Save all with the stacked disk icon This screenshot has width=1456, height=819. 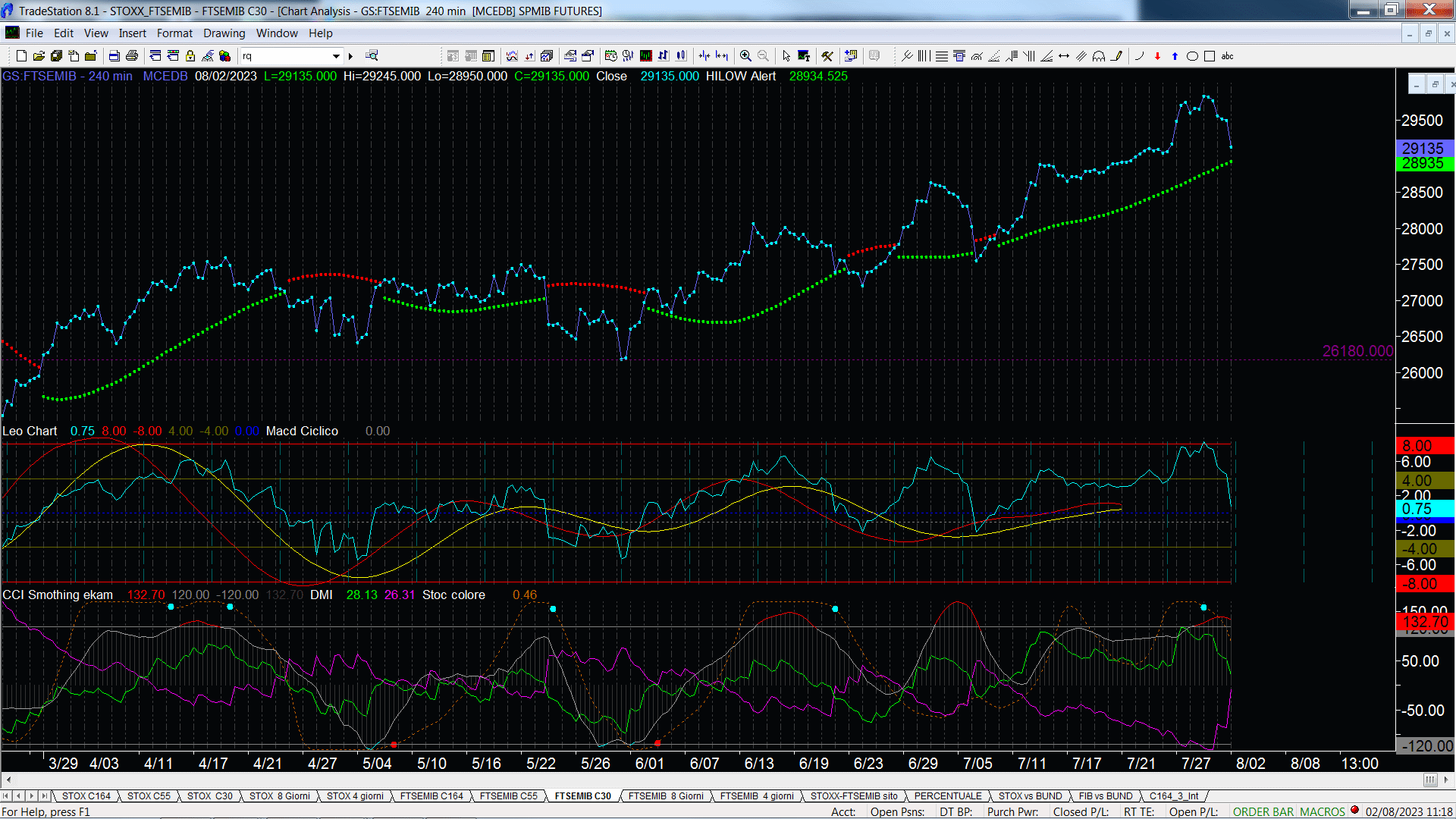[56, 56]
